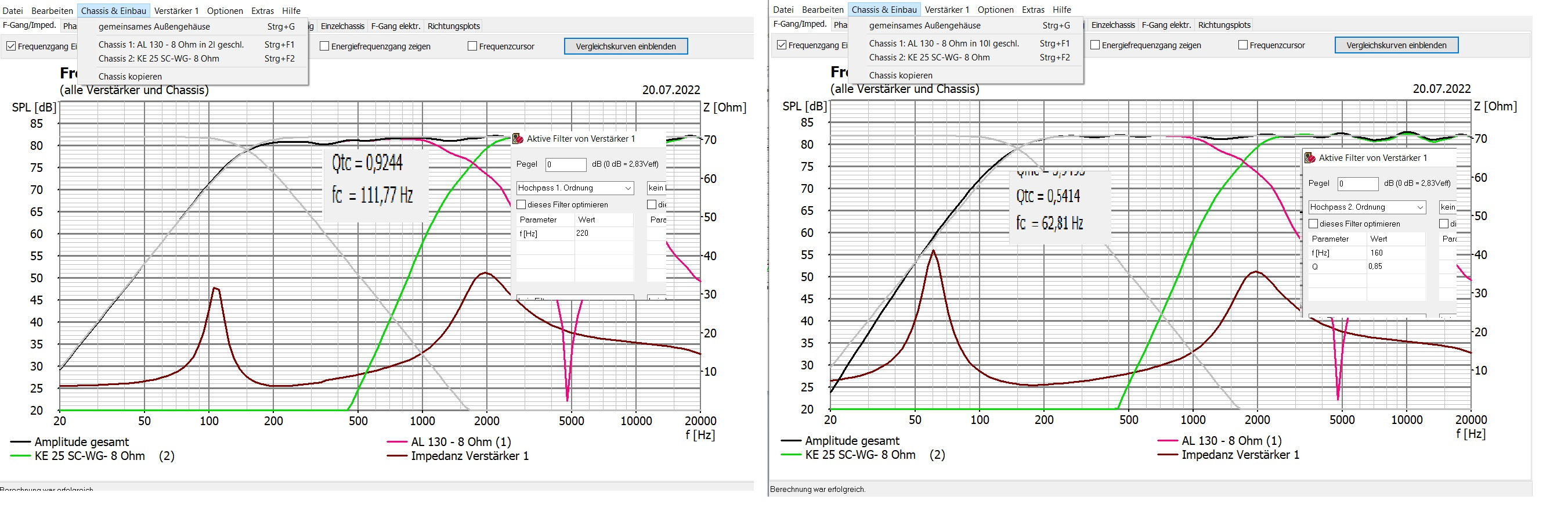This screenshot has width=1568, height=532.
Task: Click the speaker icon beside Hochpass 2. Ordnung dialog
Action: [x=1310, y=158]
